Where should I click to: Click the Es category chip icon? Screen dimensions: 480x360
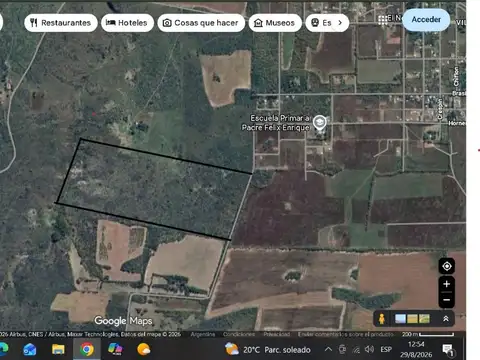click(315, 23)
